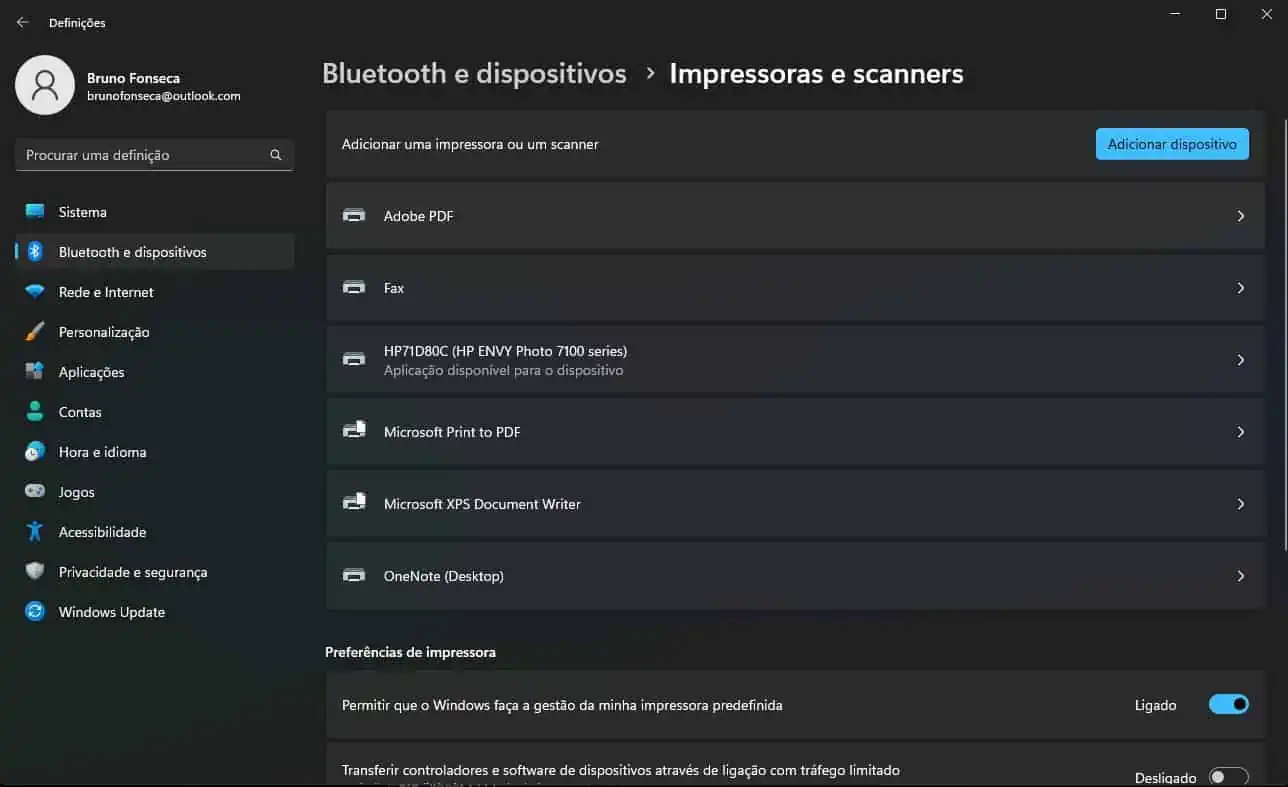The width and height of the screenshot is (1288, 787).
Task: Open Hora e idioma settings
Action: pyautogui.click(x=155, y=452)
